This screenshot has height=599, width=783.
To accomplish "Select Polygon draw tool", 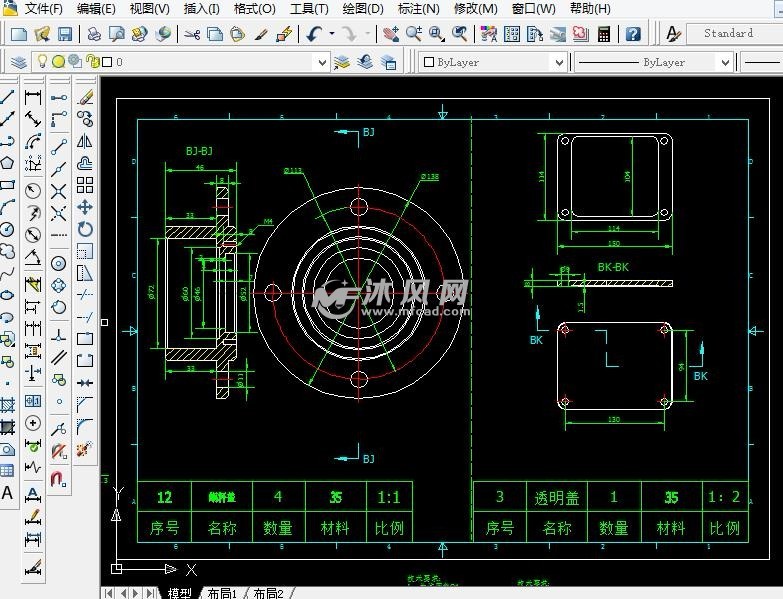I will coord(7,163).
